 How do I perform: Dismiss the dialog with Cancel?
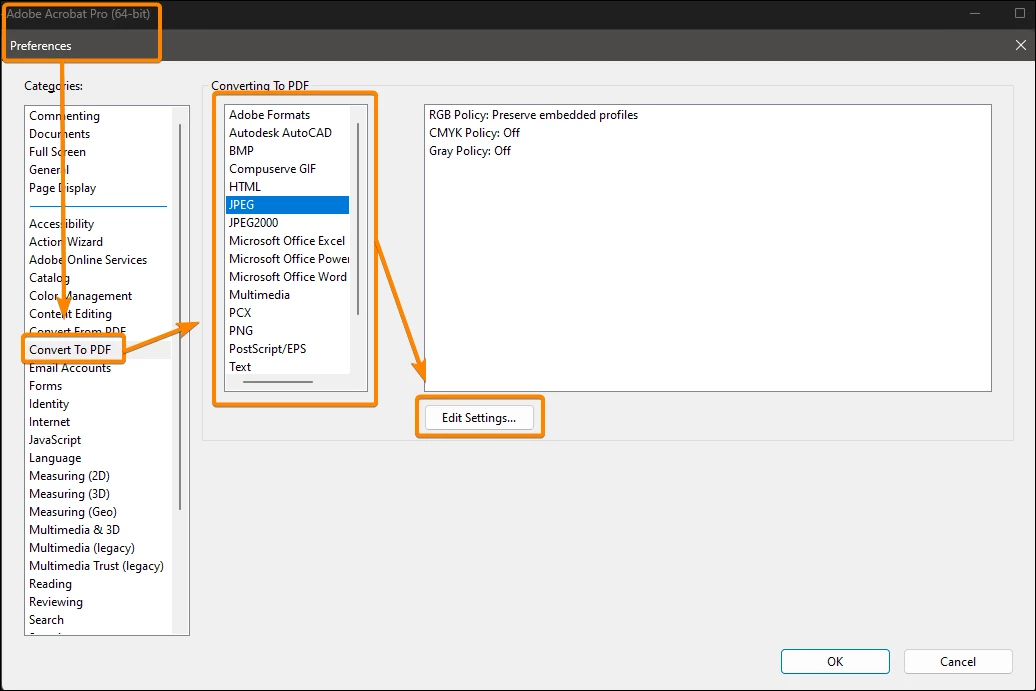click(x=957, y=661)
